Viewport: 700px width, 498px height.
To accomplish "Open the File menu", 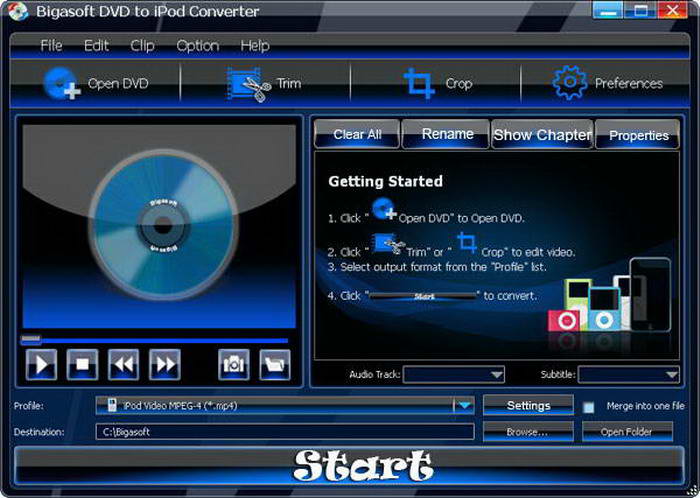I will [51, 46].
